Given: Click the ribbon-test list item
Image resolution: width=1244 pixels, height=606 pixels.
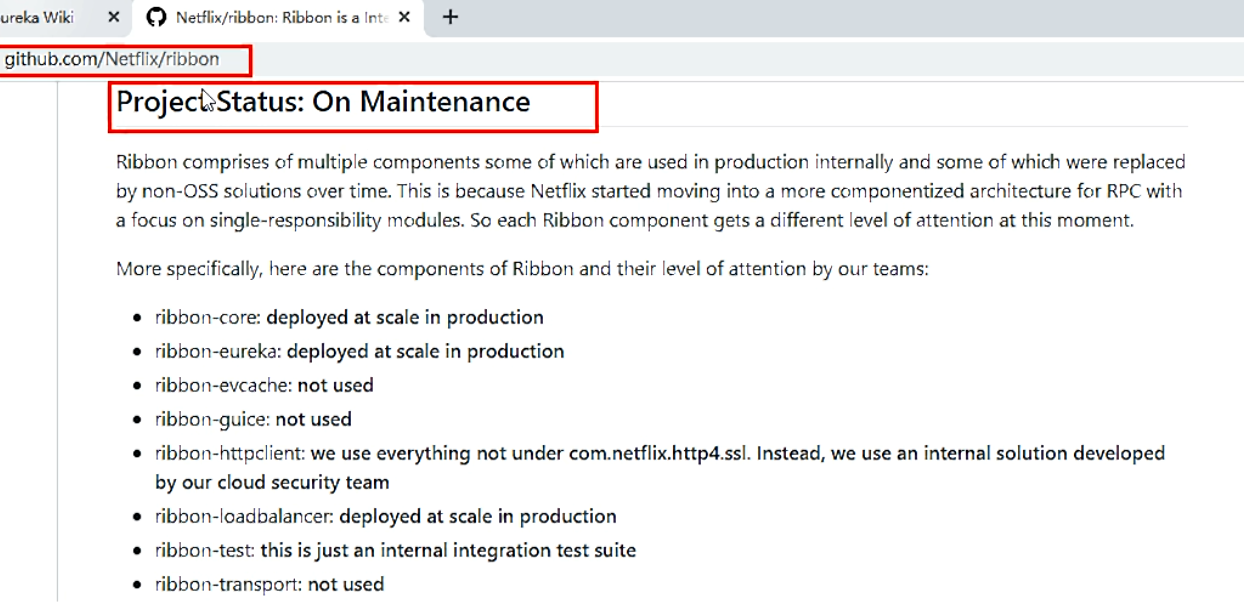Looking at the screenshot, I should pos(395,550).
